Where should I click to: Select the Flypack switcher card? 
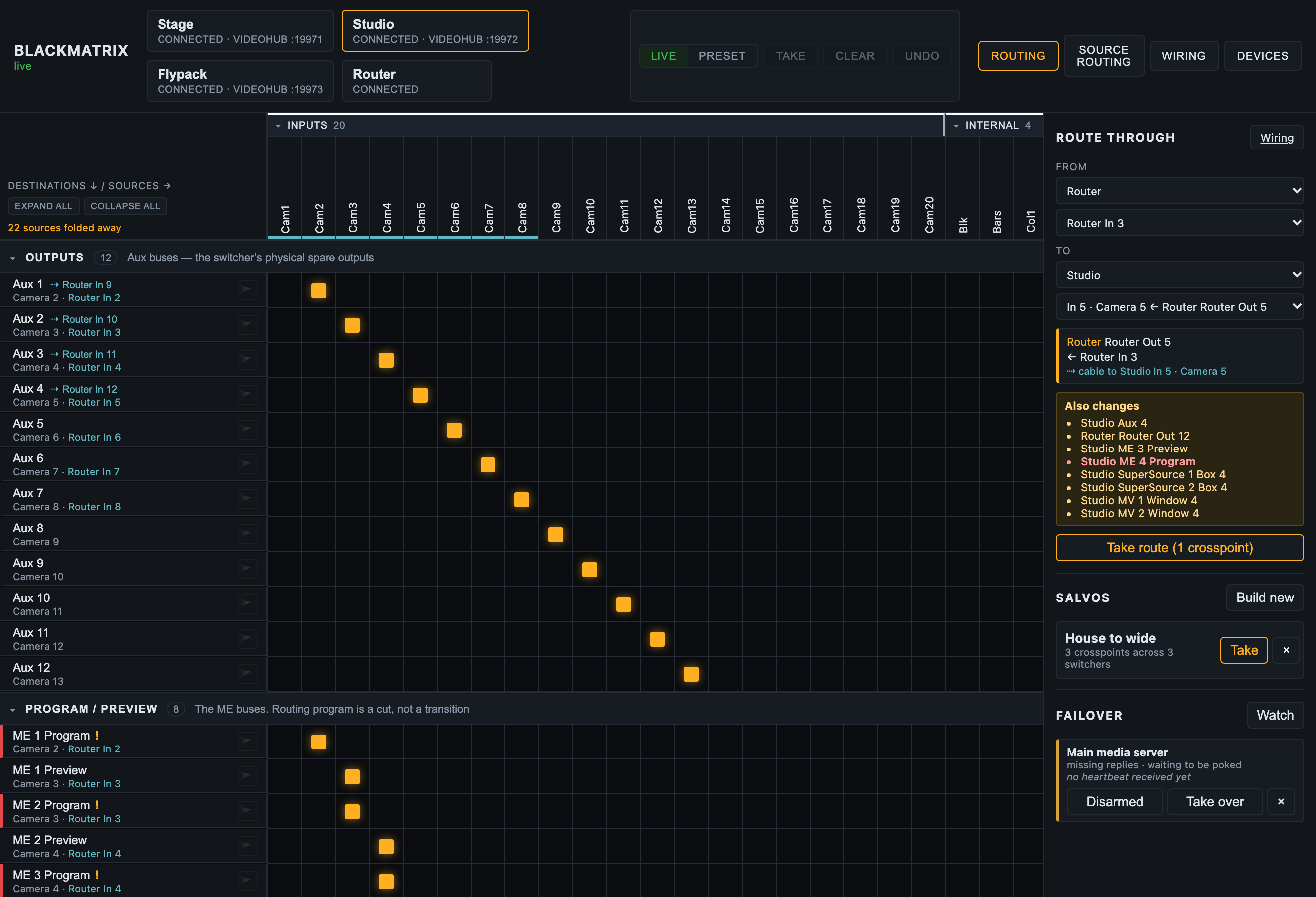click(240, 81)
